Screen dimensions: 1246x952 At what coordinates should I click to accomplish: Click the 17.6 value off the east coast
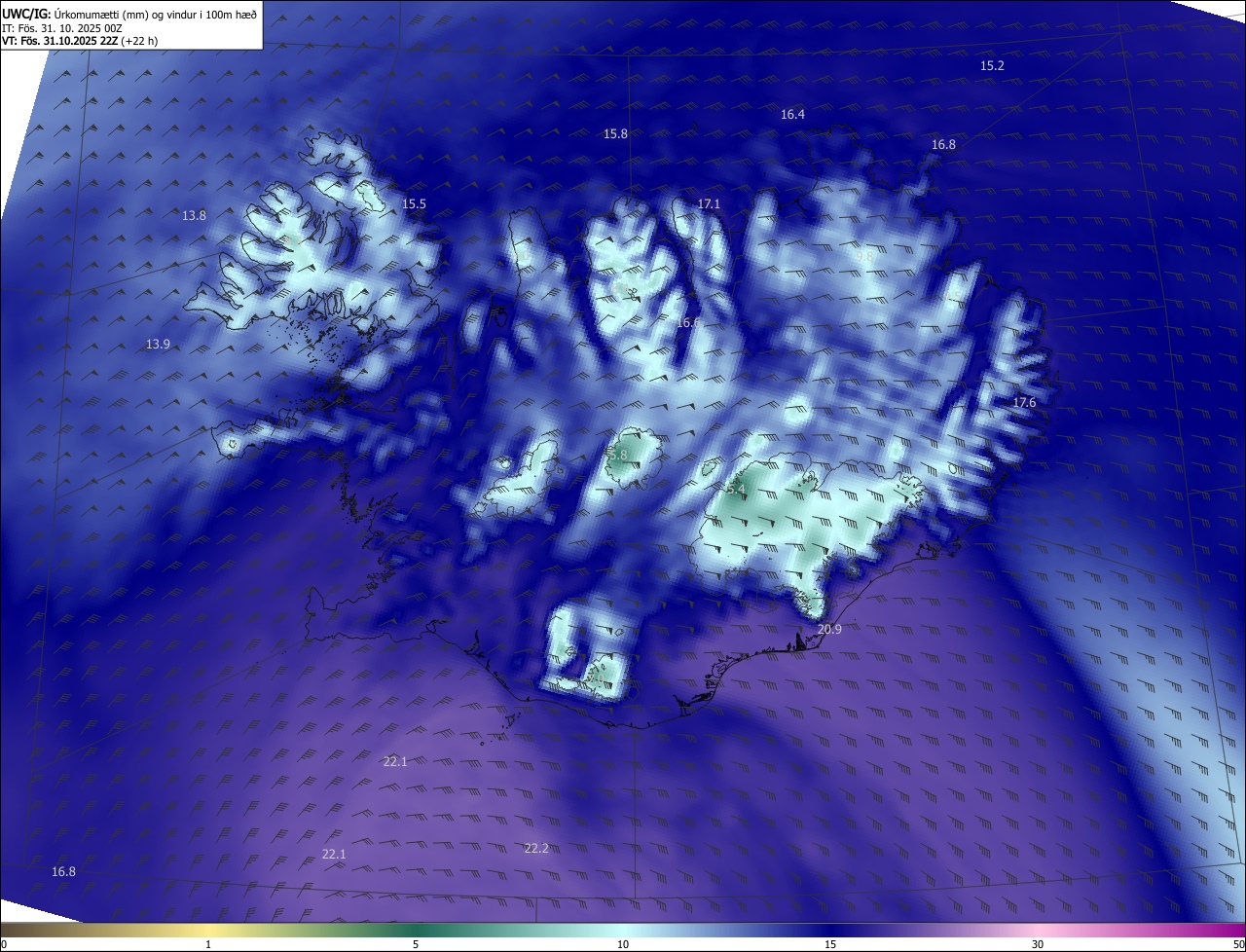pos(1024,403)
